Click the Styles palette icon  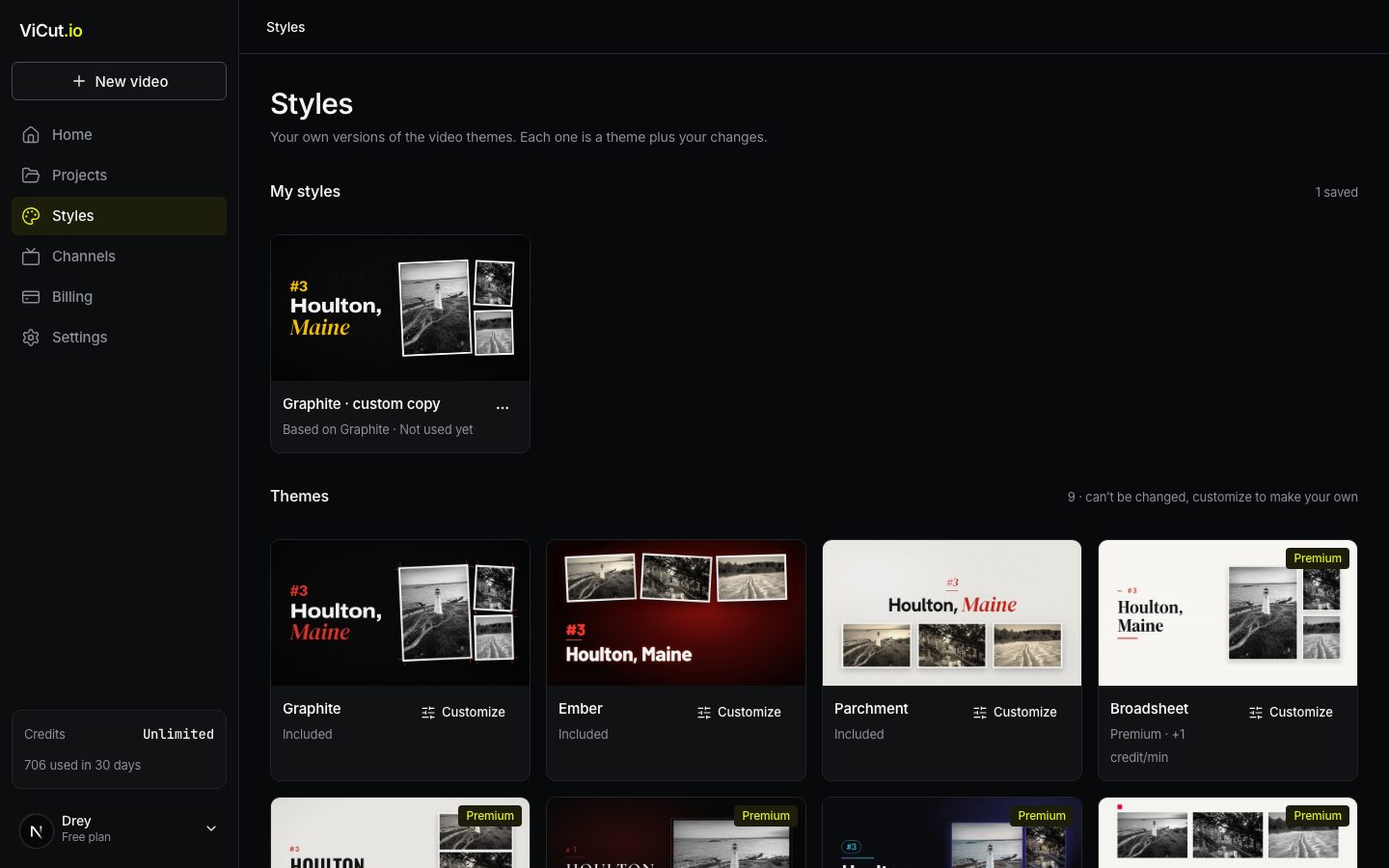(31, 216)
